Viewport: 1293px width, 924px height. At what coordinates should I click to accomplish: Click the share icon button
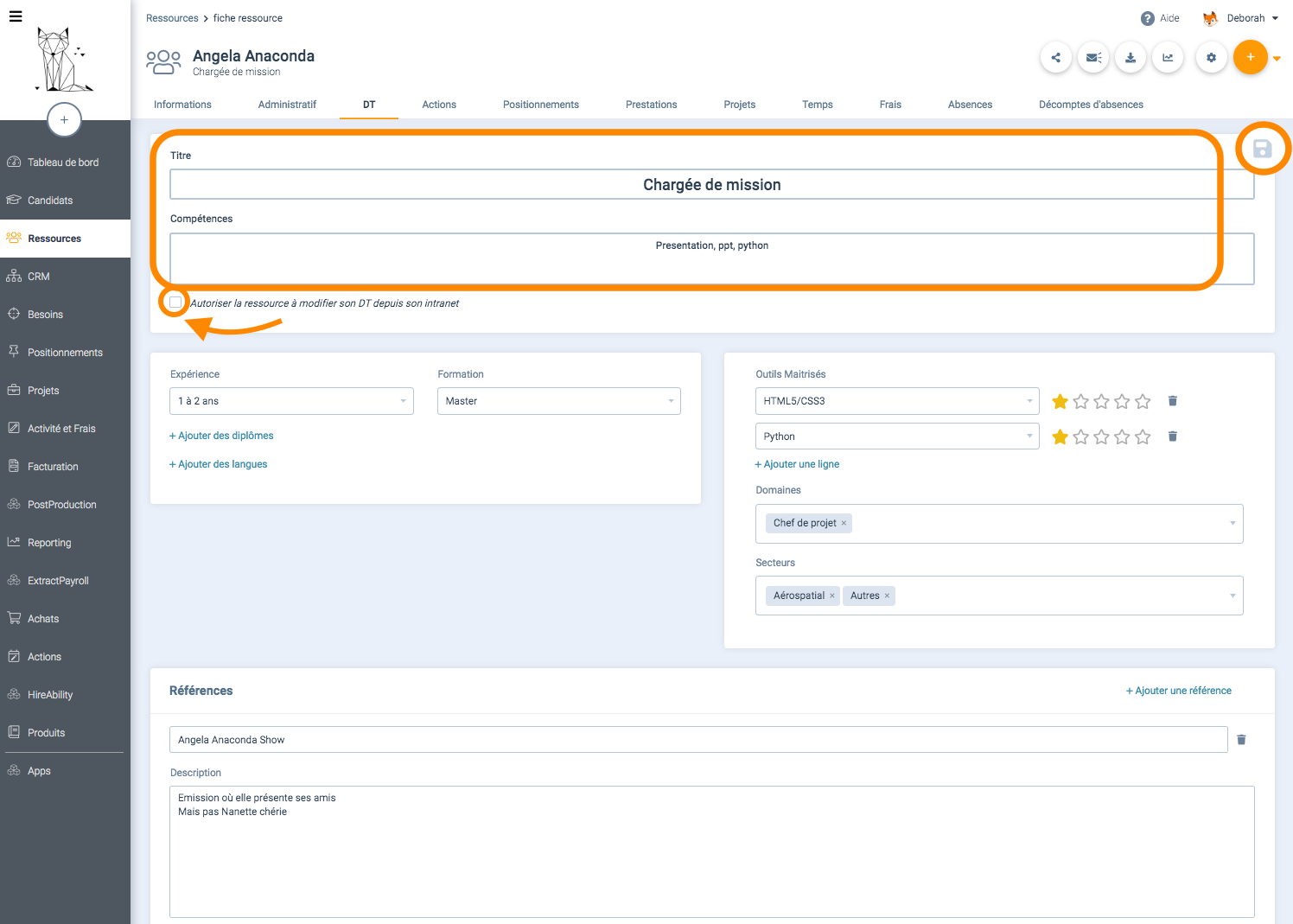1055,58
